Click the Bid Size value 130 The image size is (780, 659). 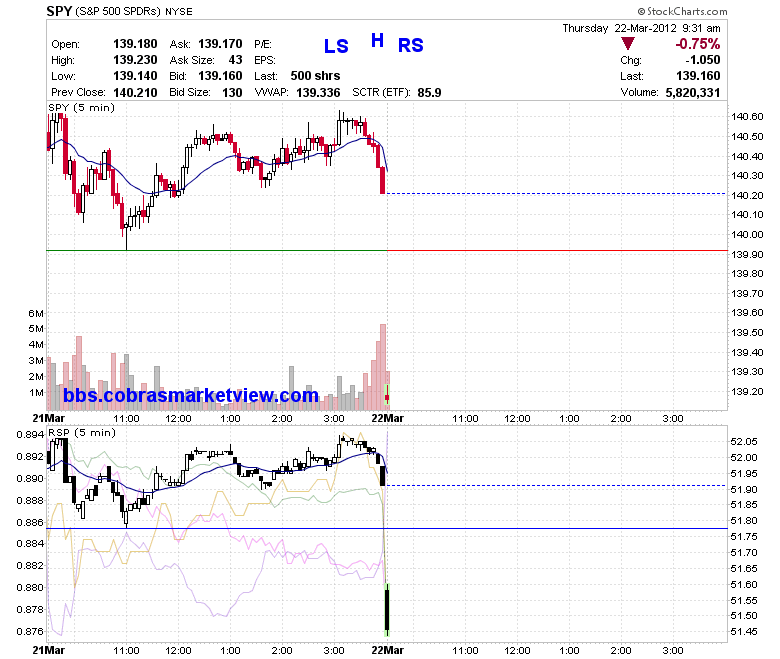[x=232, y=93]
